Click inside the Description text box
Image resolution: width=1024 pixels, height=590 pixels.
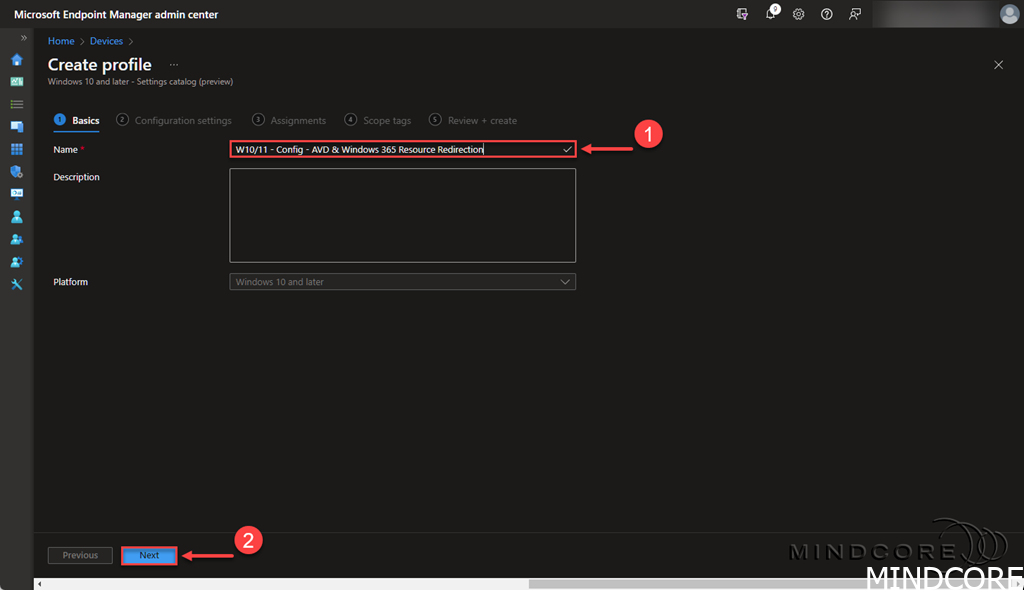(402, 215)
